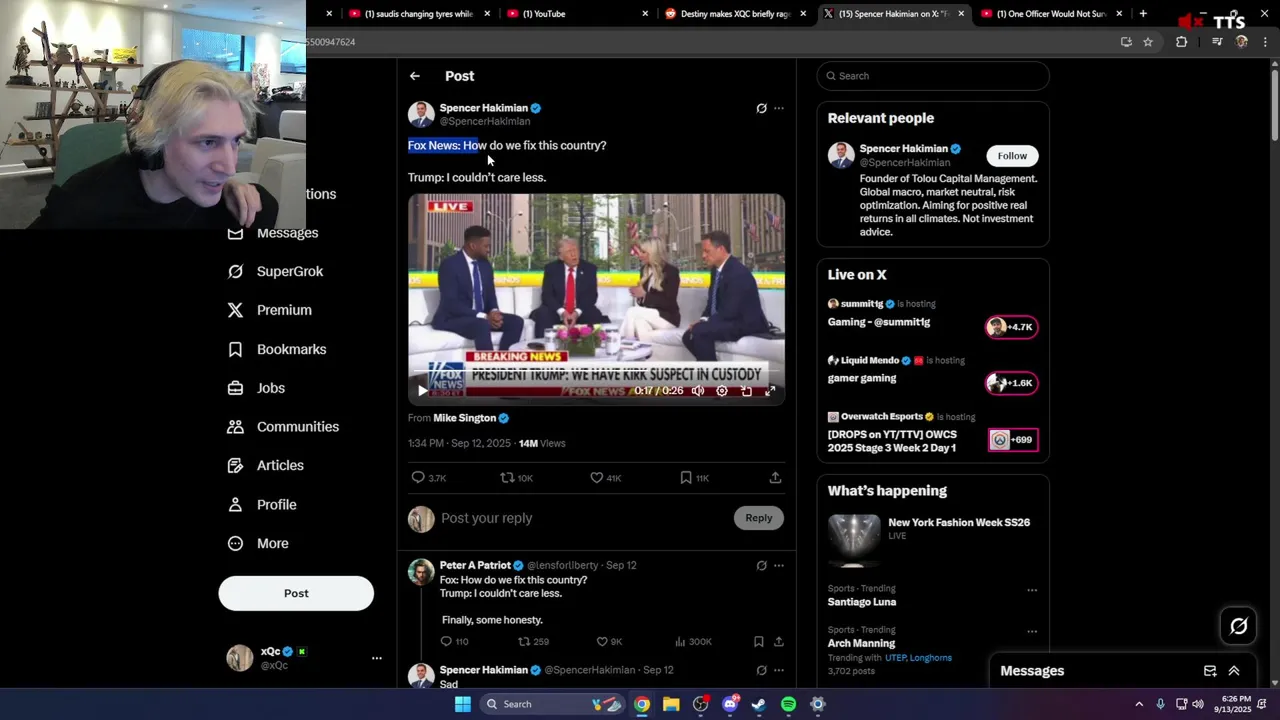The width and height of the screenshot is (1280, 720).
Task: Close the Spencer Hakimian X tab
Action: click(x=961, y=14)
